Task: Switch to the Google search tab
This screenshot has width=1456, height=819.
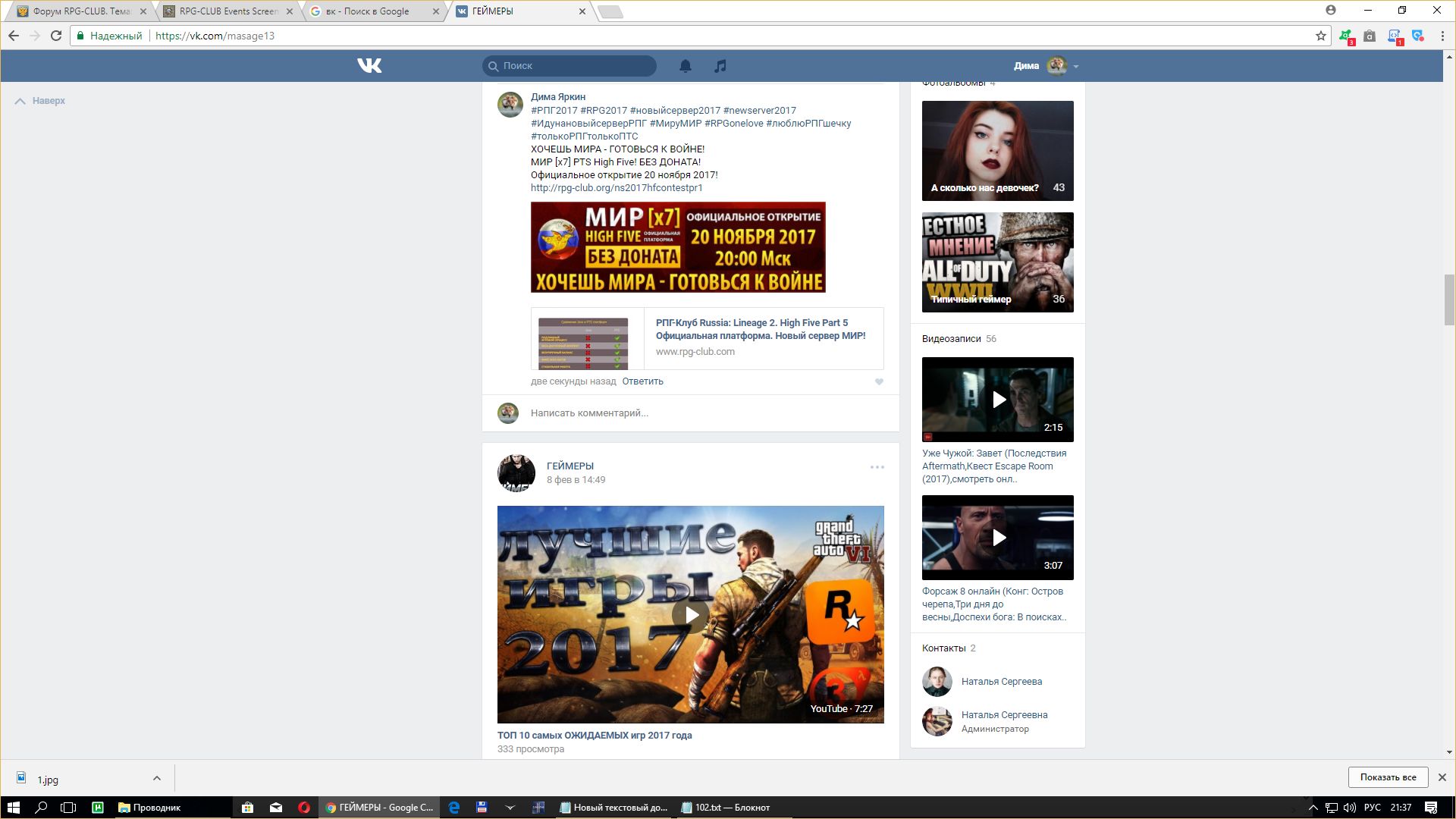Action: click(x=372, y=11)
